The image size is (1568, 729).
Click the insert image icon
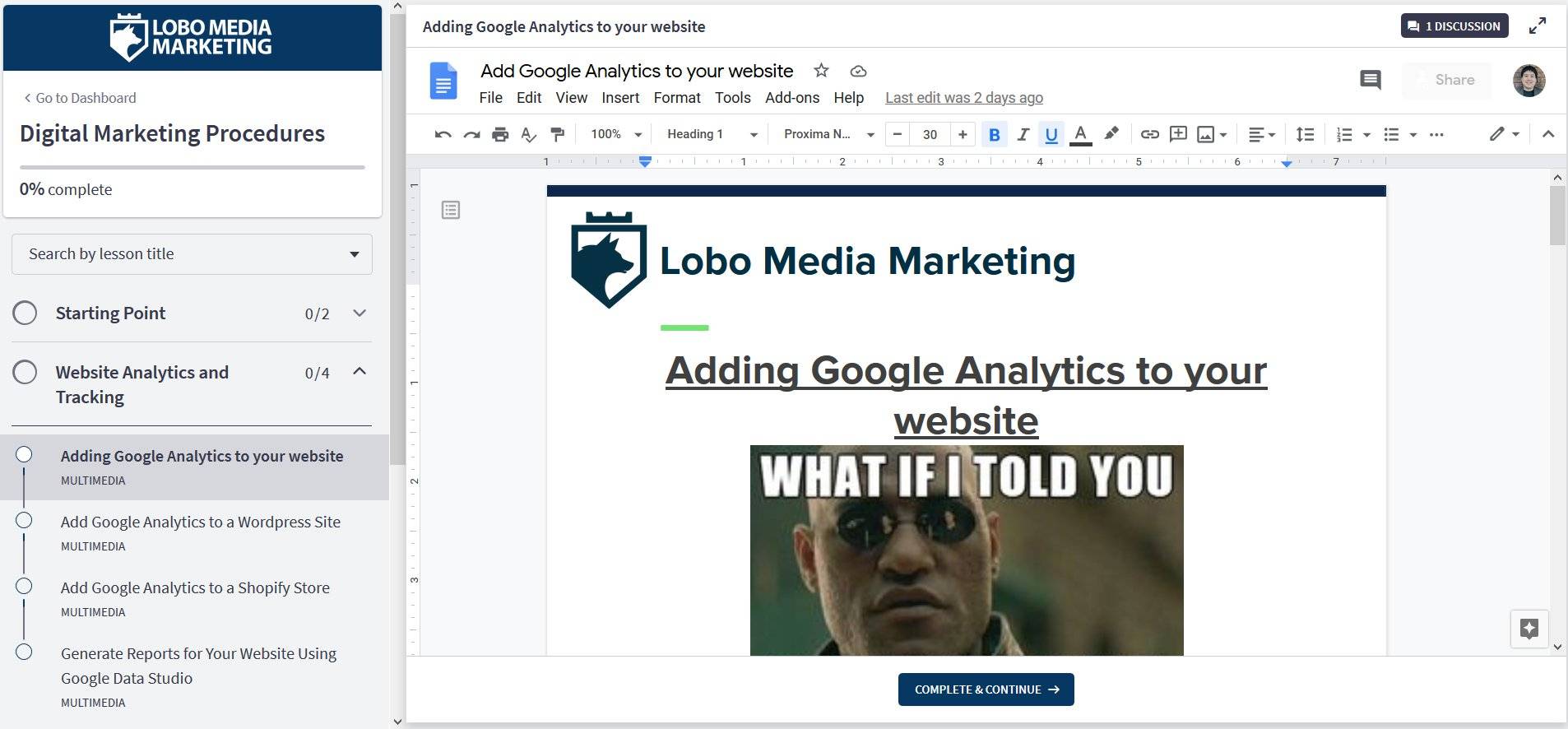coord(1205,134)
